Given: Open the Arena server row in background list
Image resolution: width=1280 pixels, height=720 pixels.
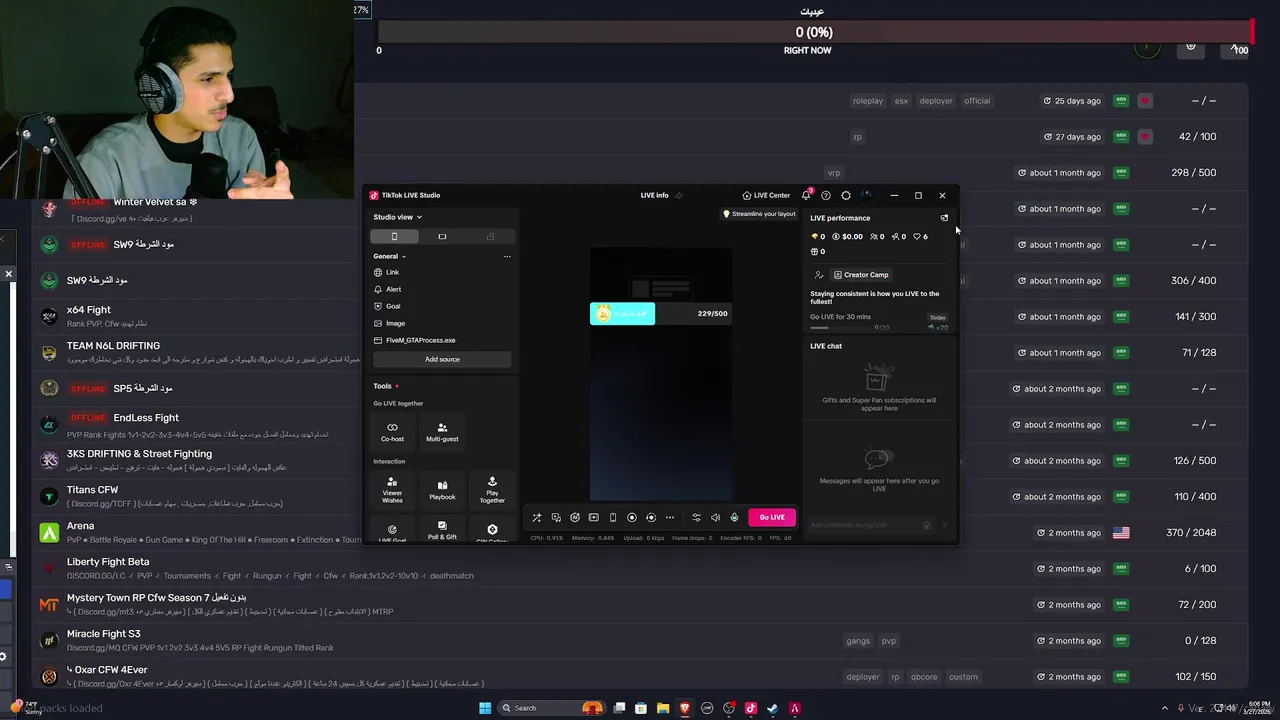Looking at the screenshot, I should [x=640, y=532].
